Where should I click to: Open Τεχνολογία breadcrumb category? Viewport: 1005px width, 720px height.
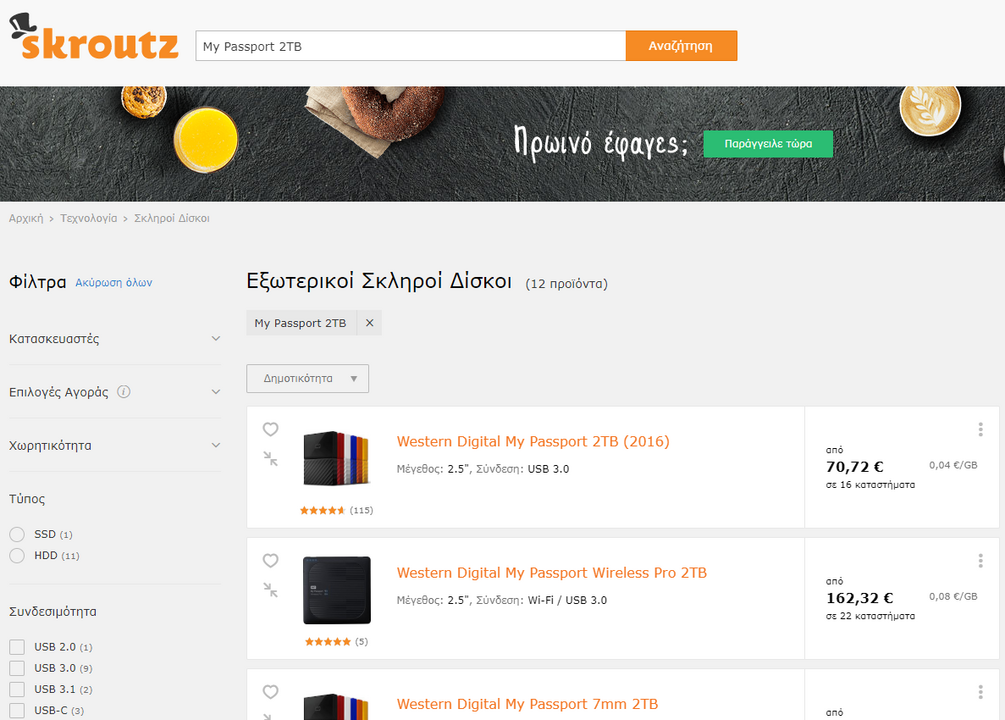point(88,218)
